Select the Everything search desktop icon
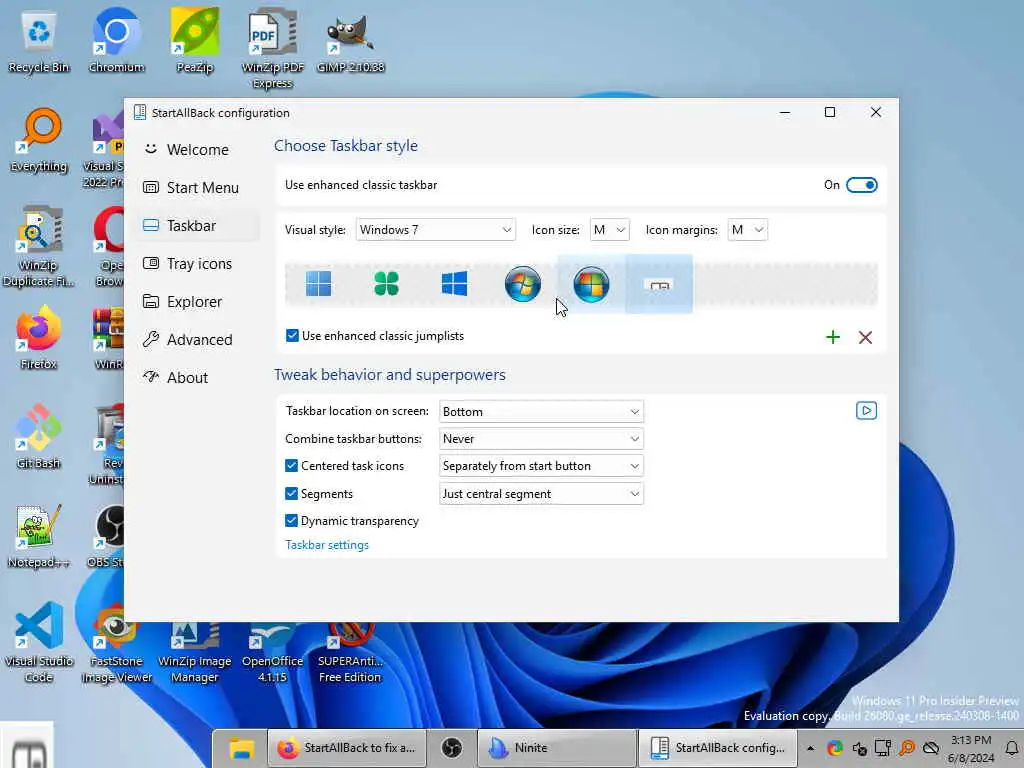 point(39,140)
